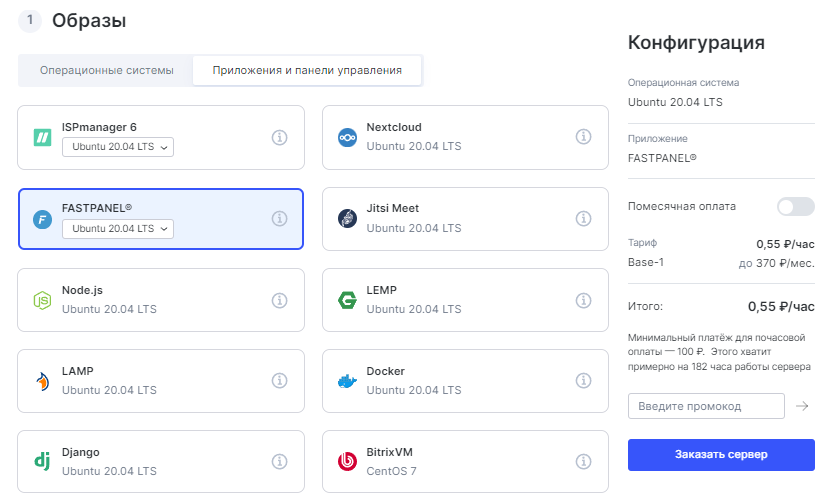
Task: Show info for the FASTPANEL image
Action: 280,218
